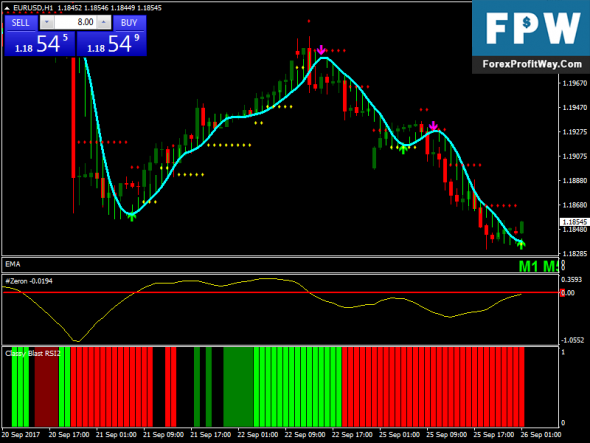590x443 pixels.
Task: Click the green M1 timeframe label
Action: point(529,266)
